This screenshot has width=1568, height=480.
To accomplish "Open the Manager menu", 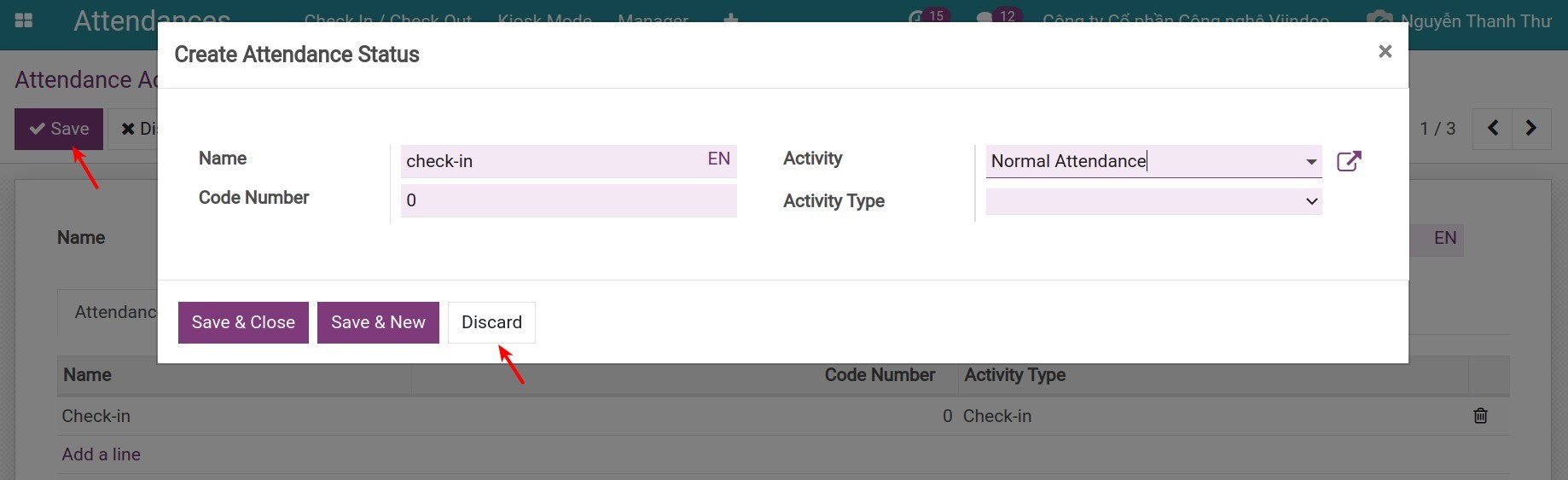I will pyautogui.click(x=653, y=20).
